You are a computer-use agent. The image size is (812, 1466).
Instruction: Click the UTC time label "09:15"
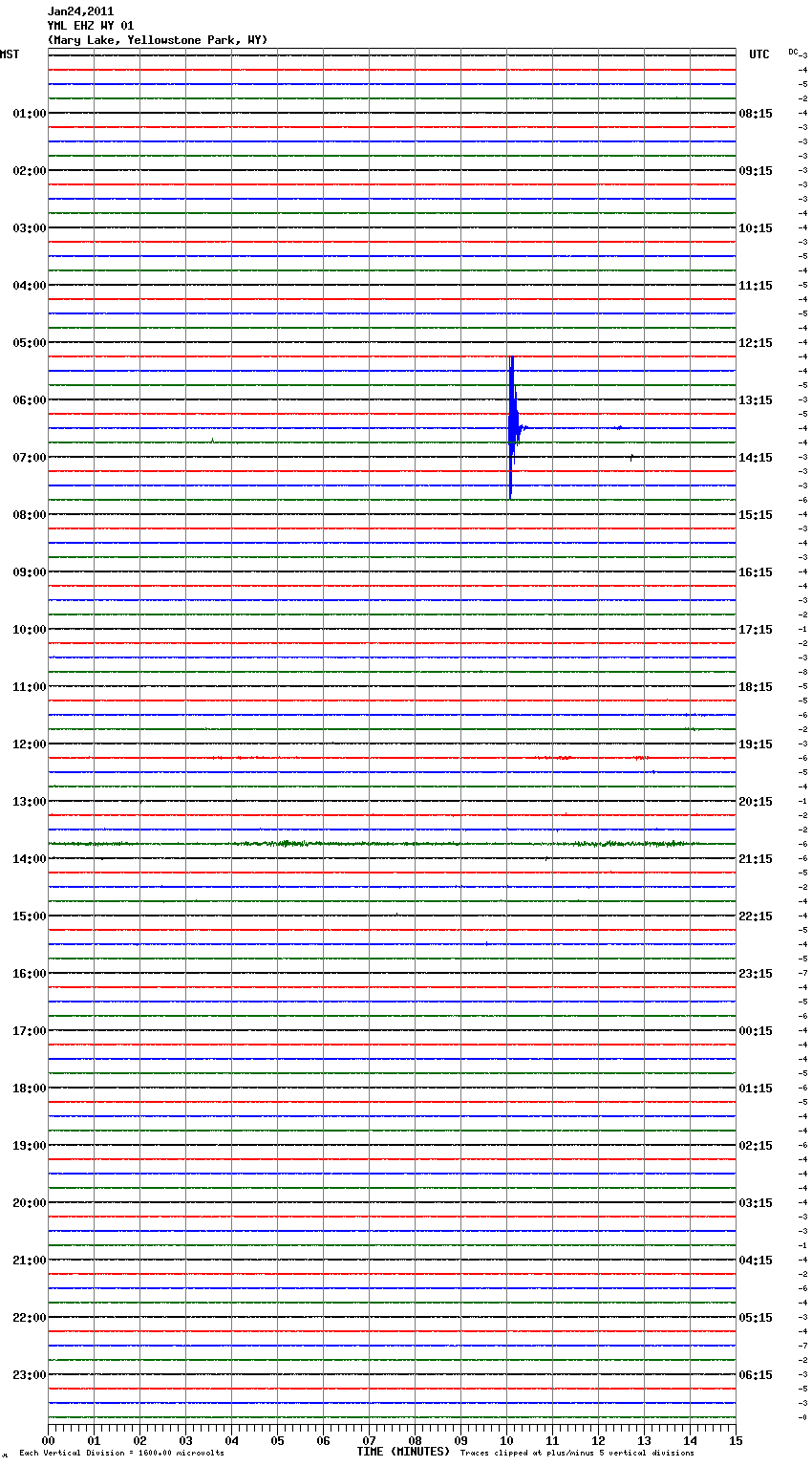tap(756, 171)
